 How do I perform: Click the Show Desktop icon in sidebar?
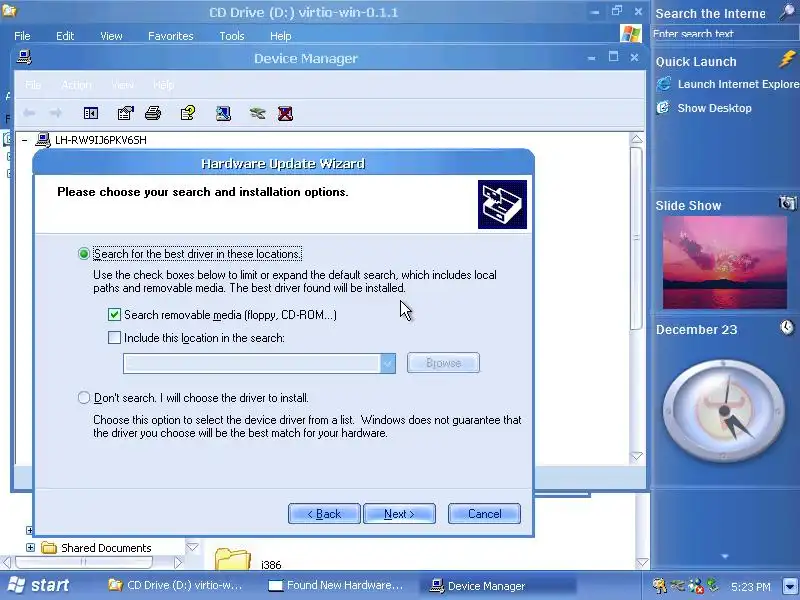[x=663, y=107]
